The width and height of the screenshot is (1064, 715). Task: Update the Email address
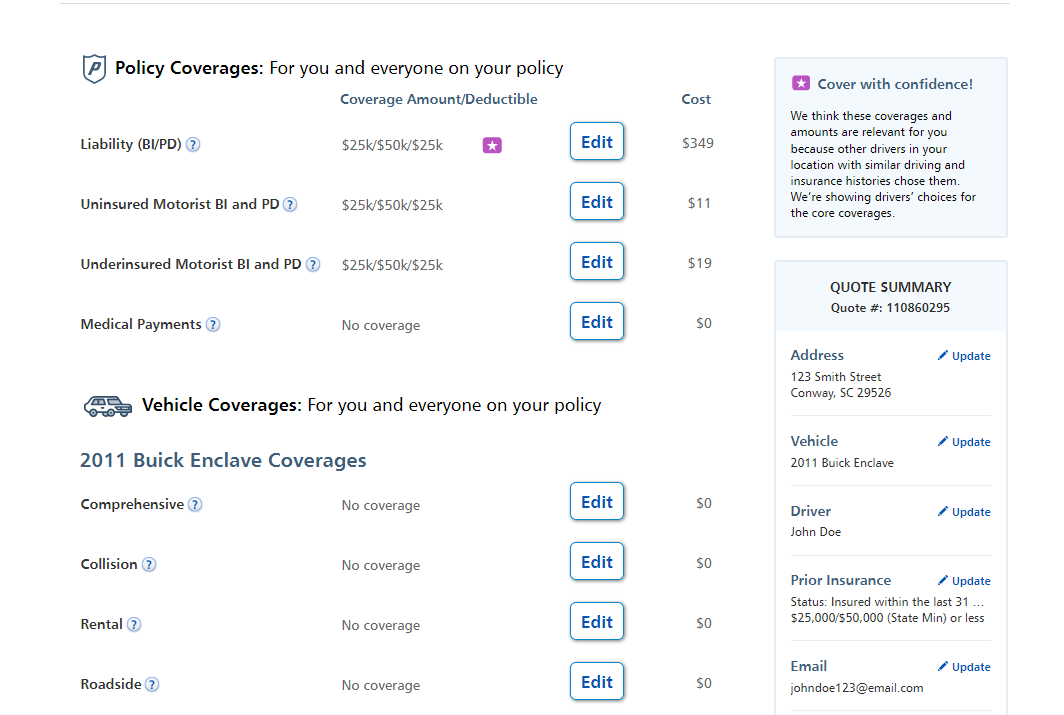pyautogui.click(x=963, y=666)
